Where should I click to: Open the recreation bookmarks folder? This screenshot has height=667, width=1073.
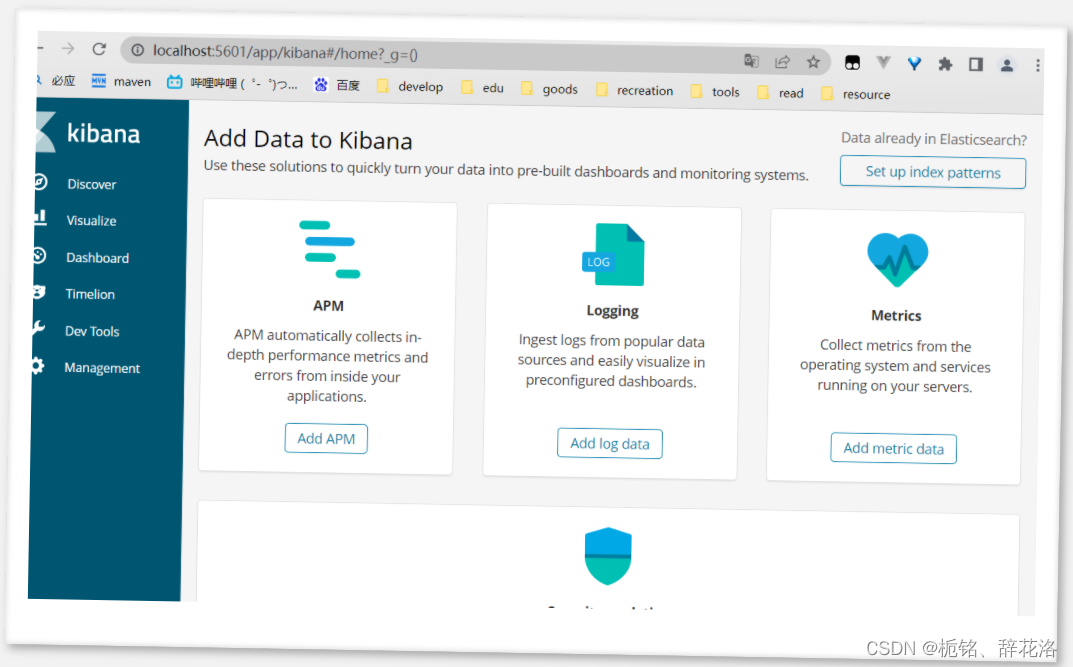634,90
